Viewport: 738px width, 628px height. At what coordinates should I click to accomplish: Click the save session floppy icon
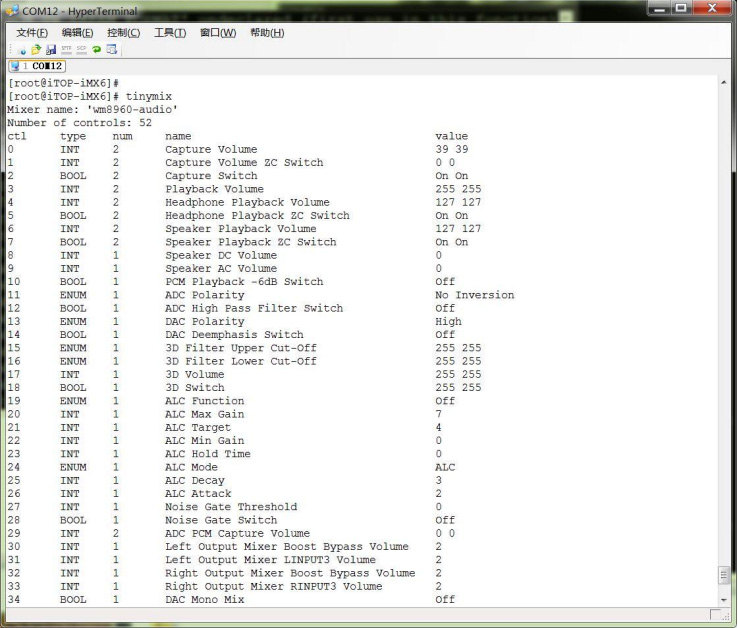point(51,49)
